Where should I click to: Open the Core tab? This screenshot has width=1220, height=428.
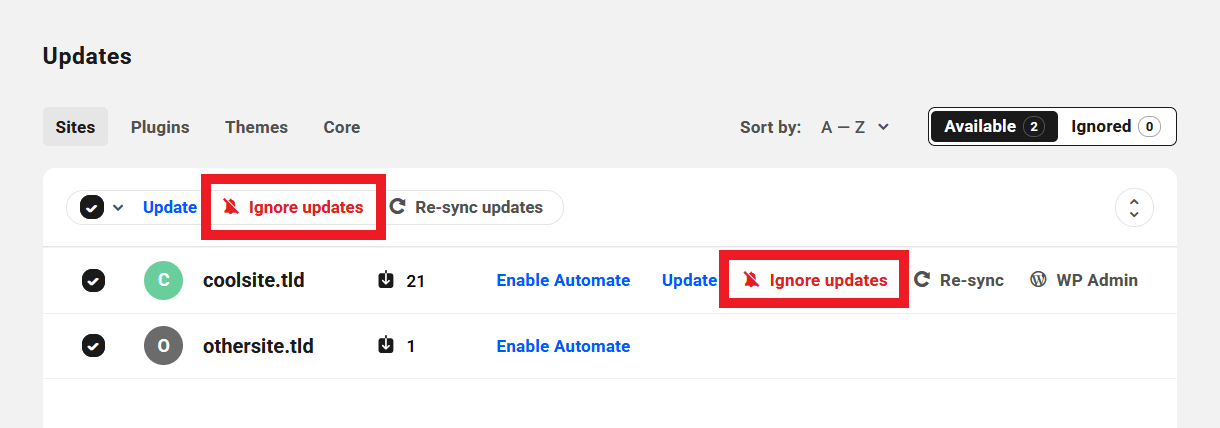(342, 127)
